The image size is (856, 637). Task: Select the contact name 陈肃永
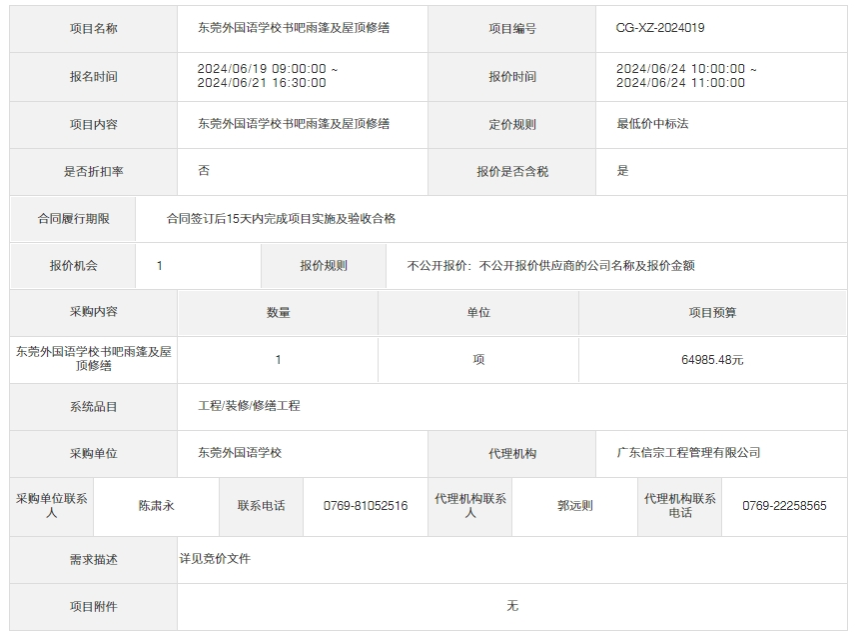156,506
